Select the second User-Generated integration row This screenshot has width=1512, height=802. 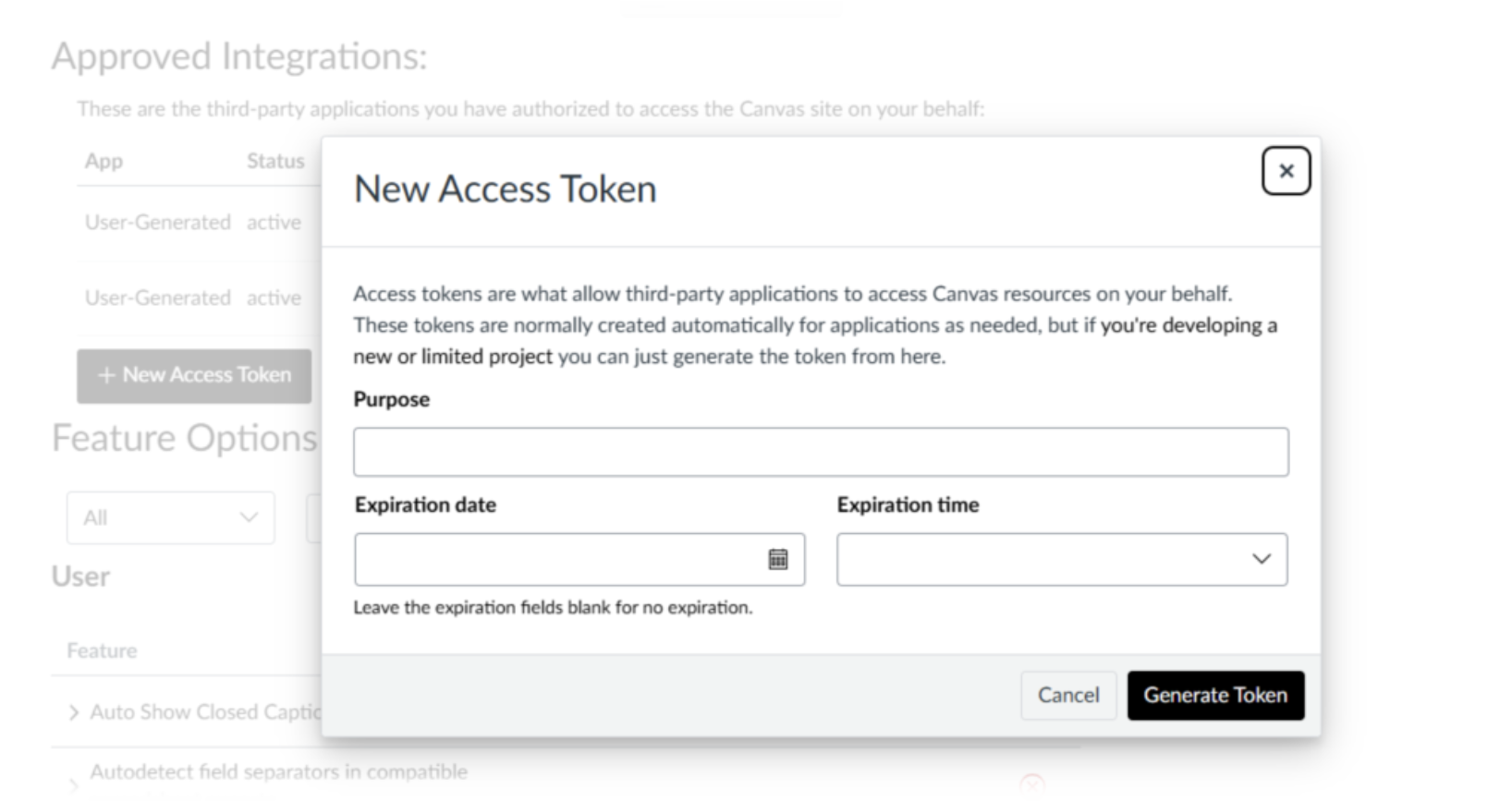pos(158,298)
